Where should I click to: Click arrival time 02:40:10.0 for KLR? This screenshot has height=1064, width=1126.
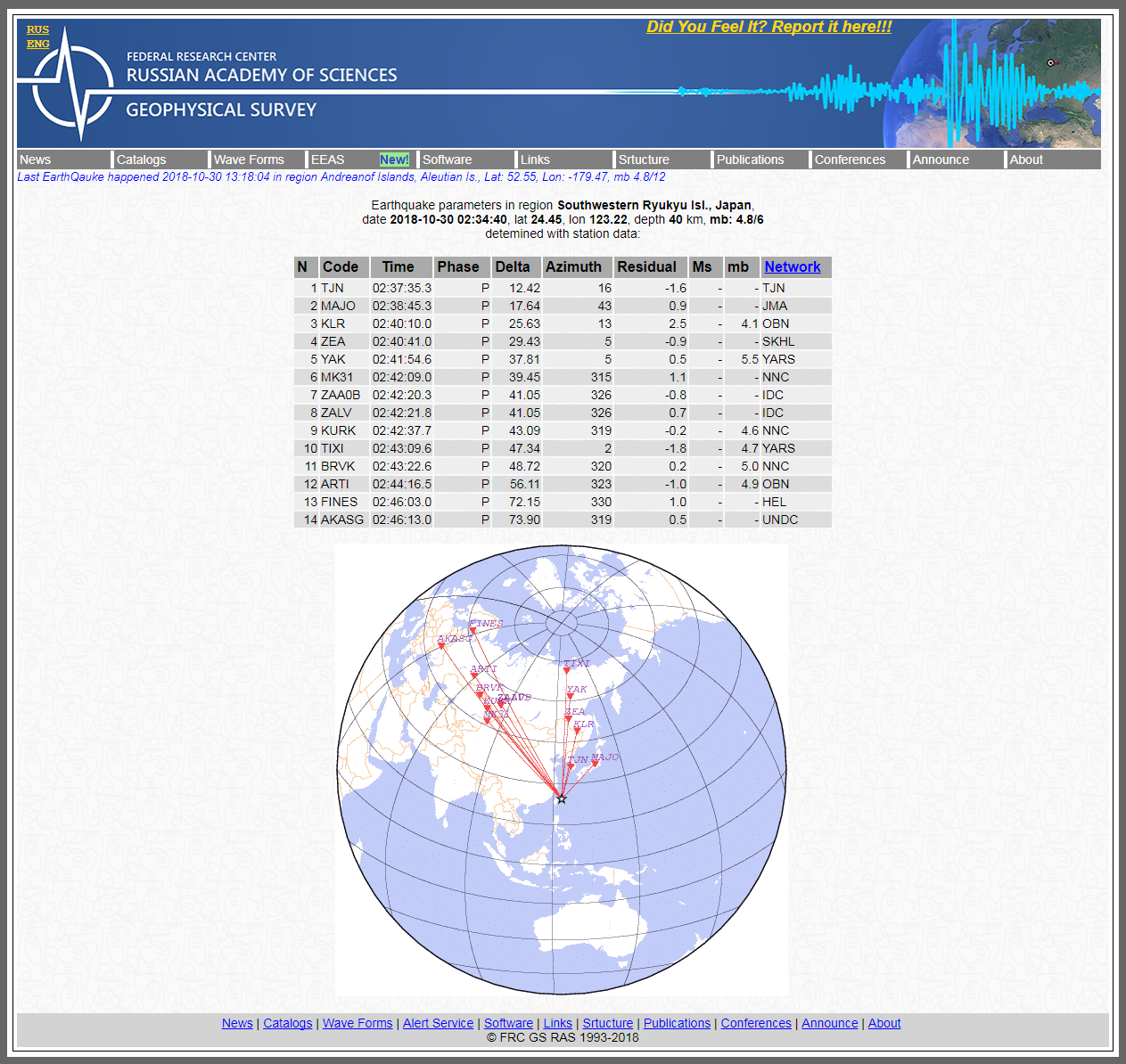coord(402,323)
